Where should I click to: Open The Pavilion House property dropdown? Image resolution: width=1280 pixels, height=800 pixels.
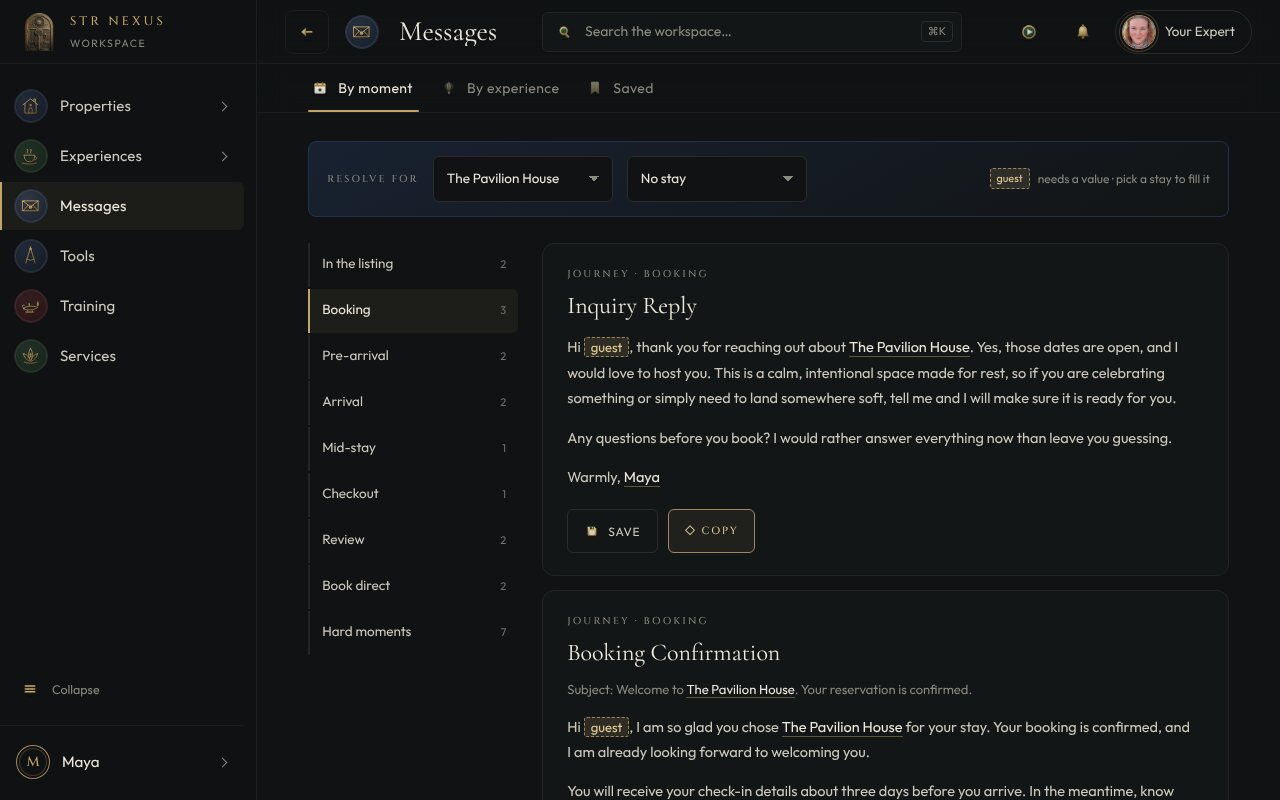(x=523, y=179)
